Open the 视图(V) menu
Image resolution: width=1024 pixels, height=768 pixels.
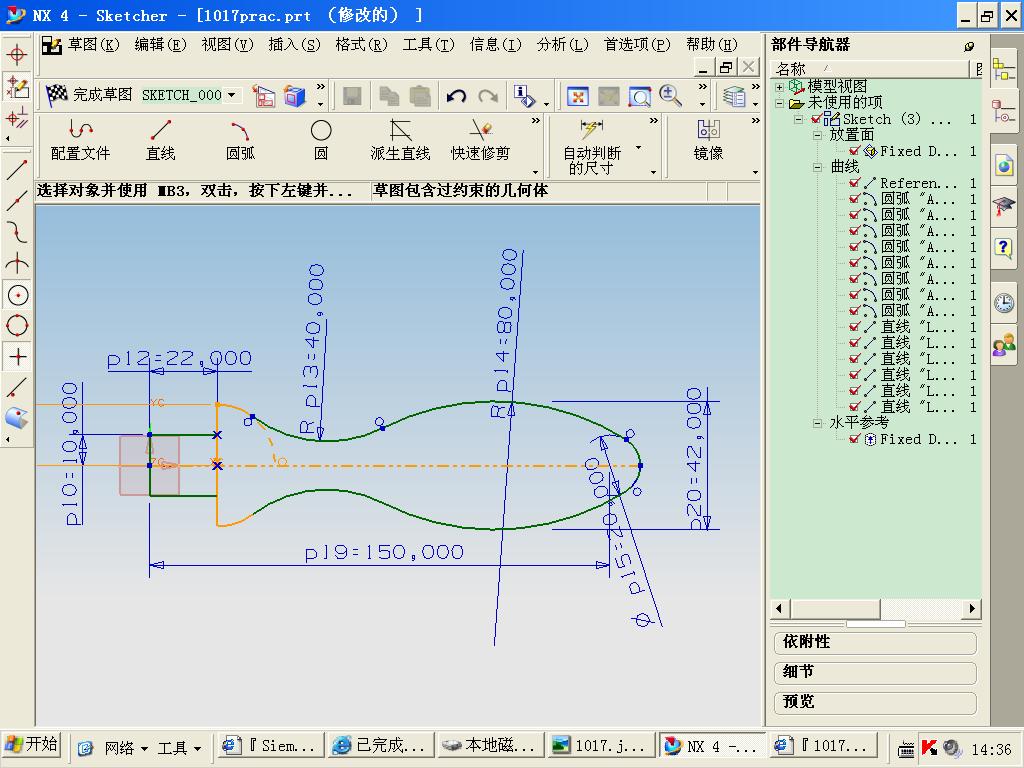tap(227, 44)
